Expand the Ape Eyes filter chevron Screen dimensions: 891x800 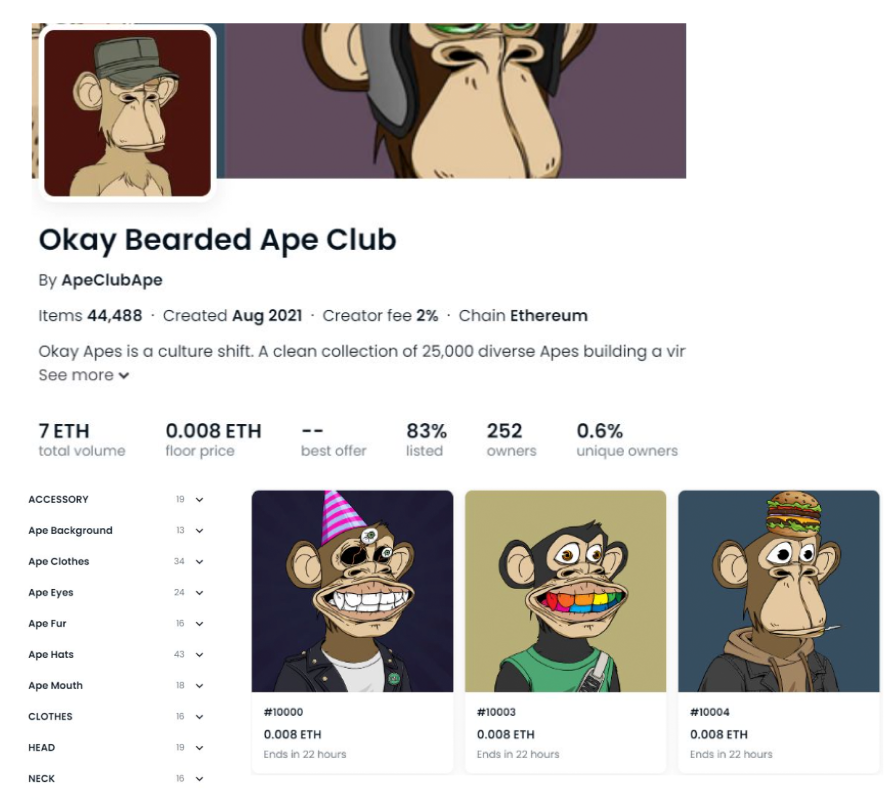point(200,593)
